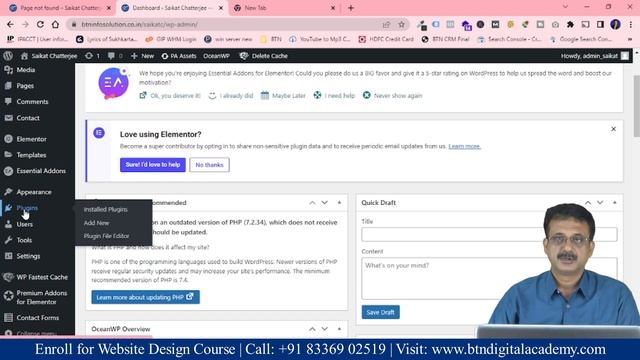Click Learn more about updating PHP button
Viewport: 640px width, 360px height.
pyautogui.click(x=145, y=297)
